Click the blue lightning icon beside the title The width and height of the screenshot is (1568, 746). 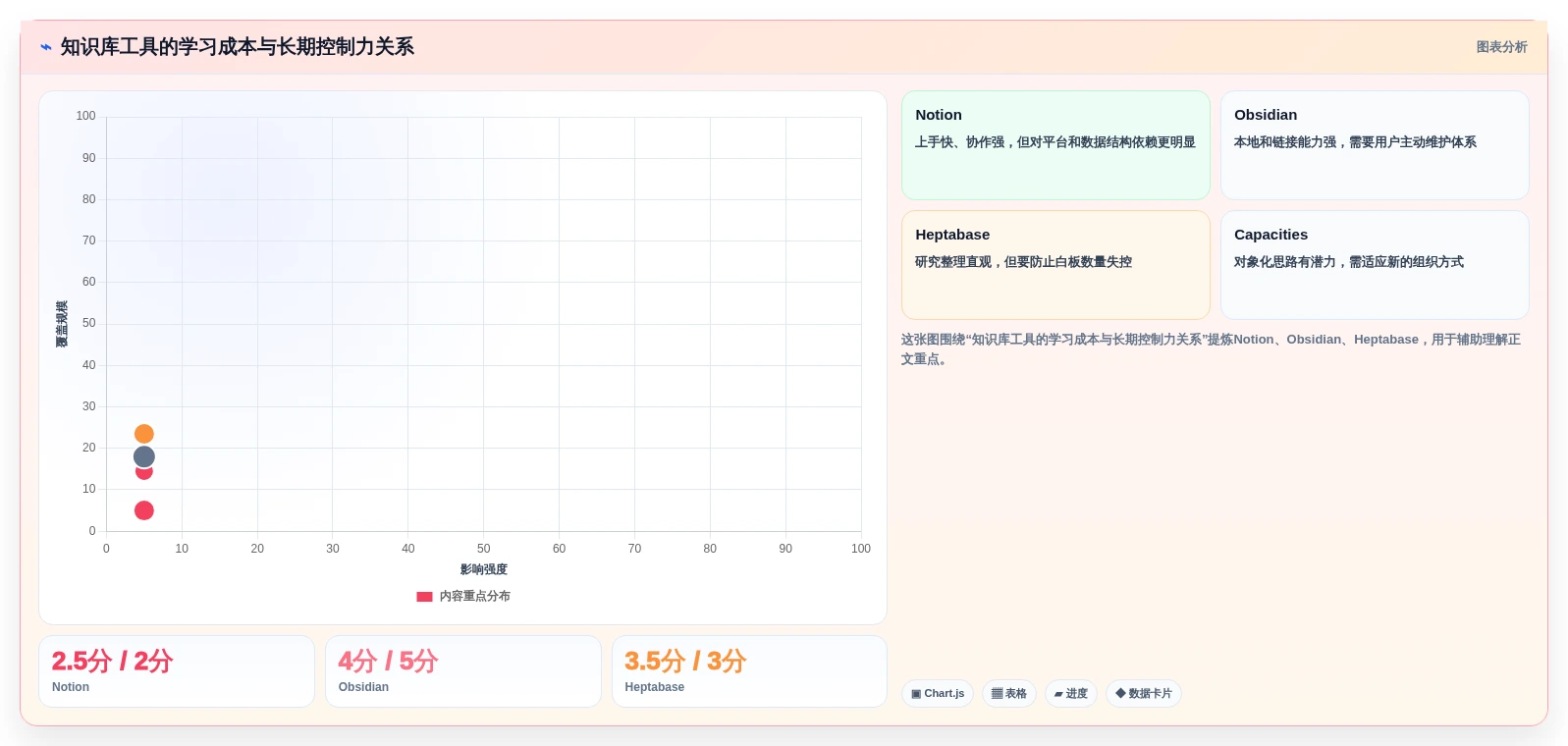[46, 47]
